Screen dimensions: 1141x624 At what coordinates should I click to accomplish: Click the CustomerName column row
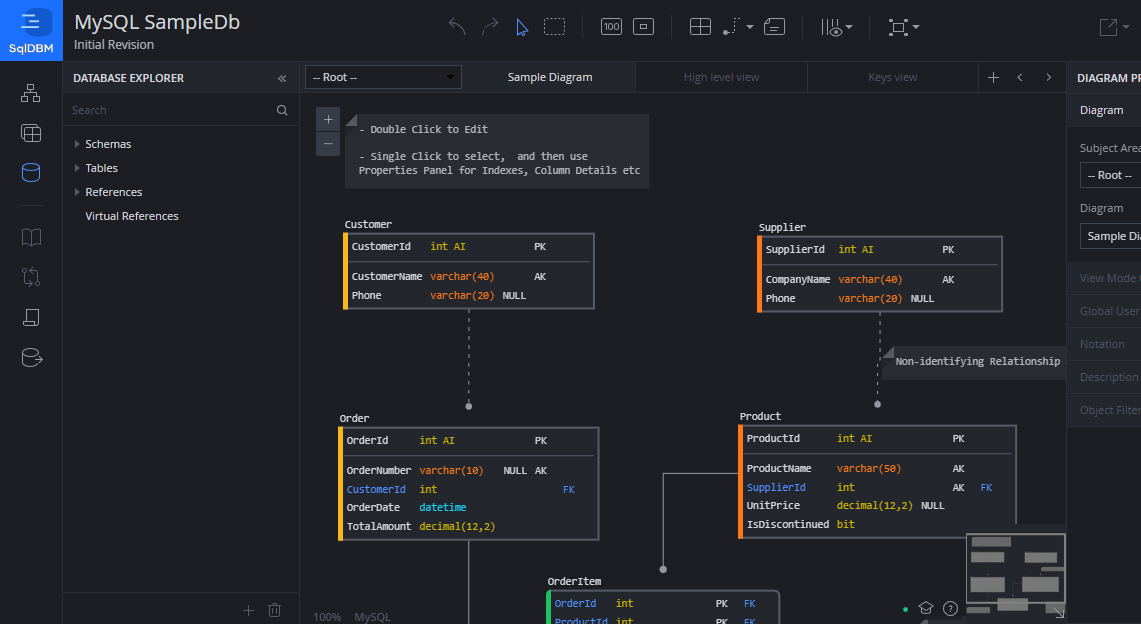coord(470,276)
